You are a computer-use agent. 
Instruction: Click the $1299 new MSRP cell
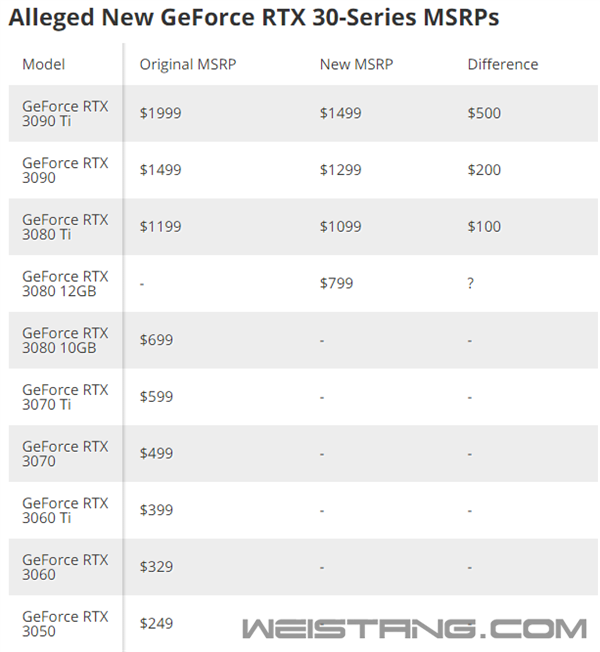click(341, 170)
